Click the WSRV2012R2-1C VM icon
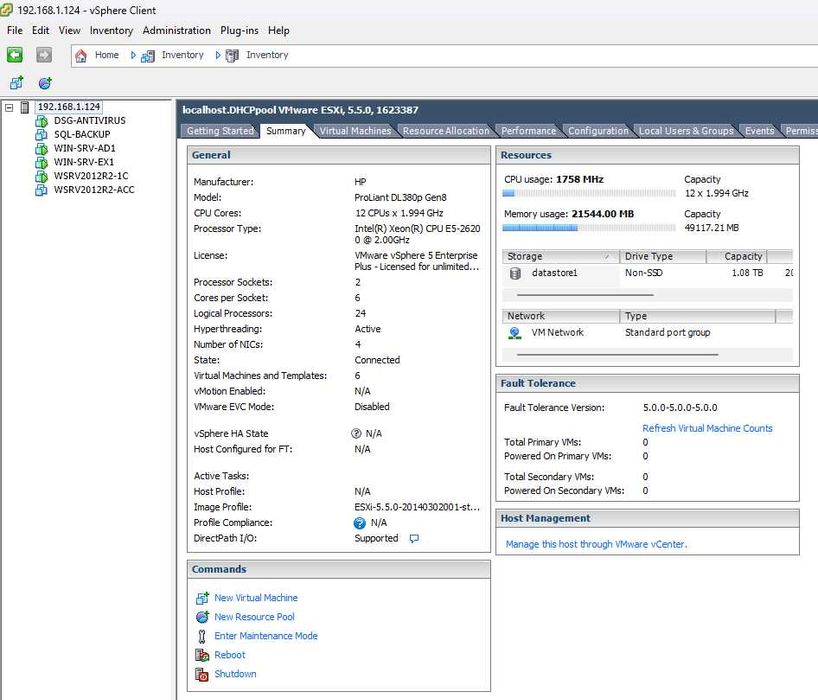Image resolution: width=818 pixels, height=700 pixels. tap(41, 176)
